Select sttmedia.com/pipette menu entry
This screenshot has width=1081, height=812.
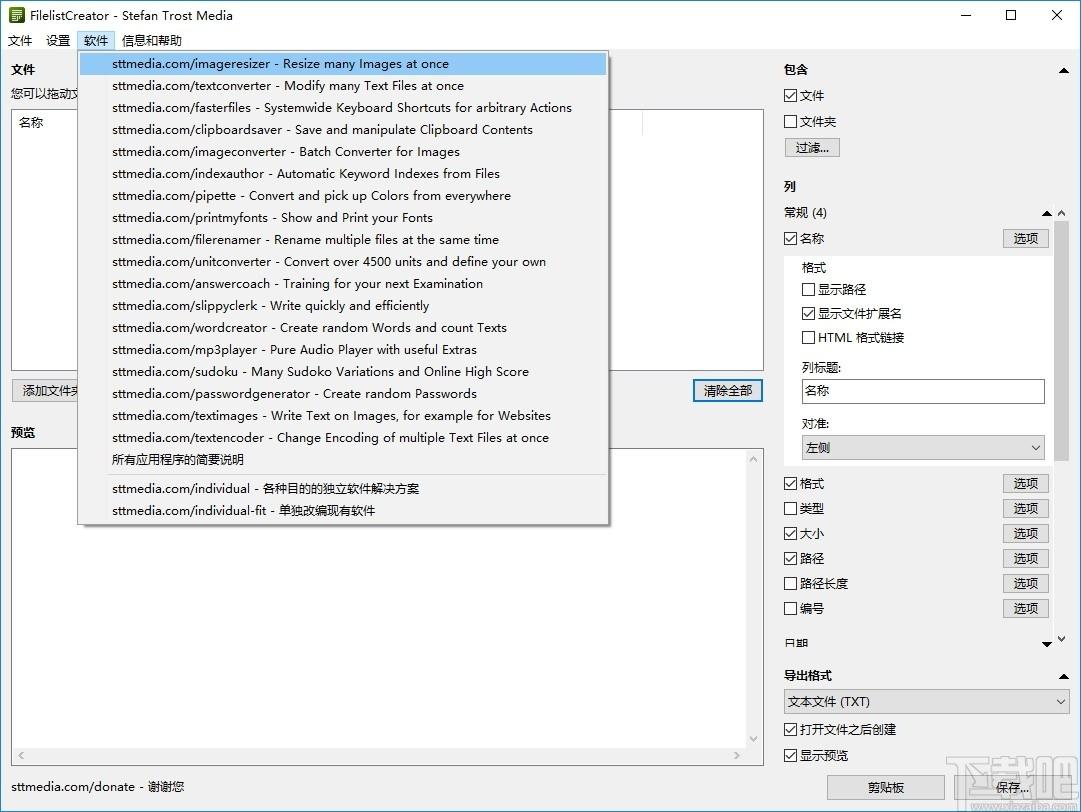[343, 196]
